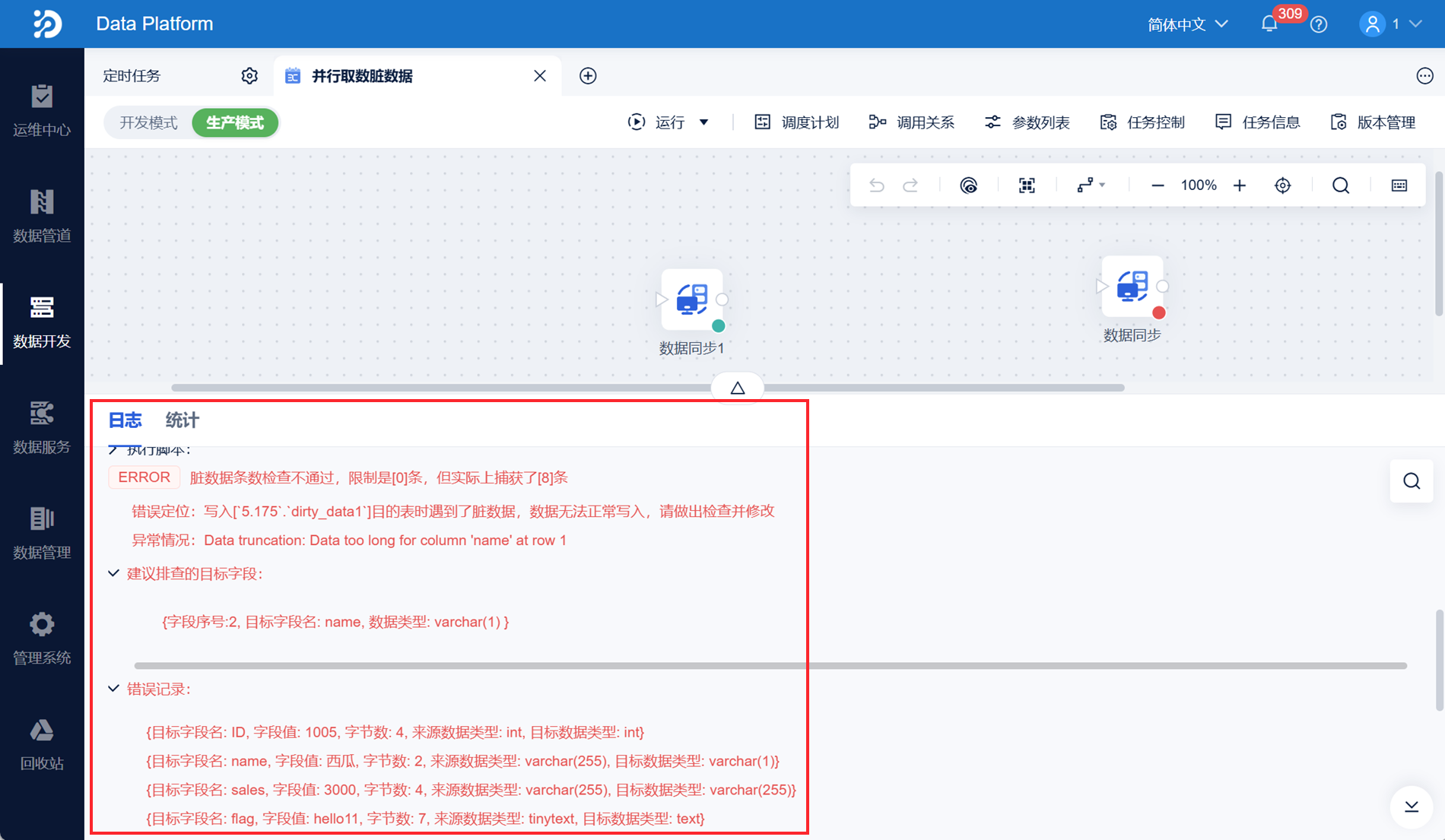The image size is (1445, 840).
Task: Click the keyboard shortcuts icon
Action: [1399, 185]
